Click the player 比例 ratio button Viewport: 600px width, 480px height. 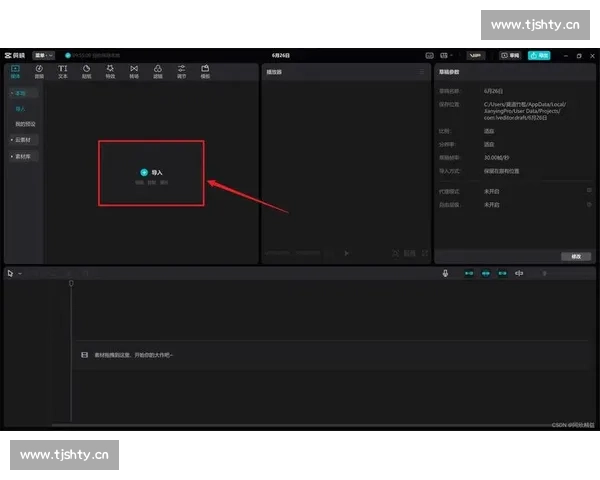click(x=409, y=253)
